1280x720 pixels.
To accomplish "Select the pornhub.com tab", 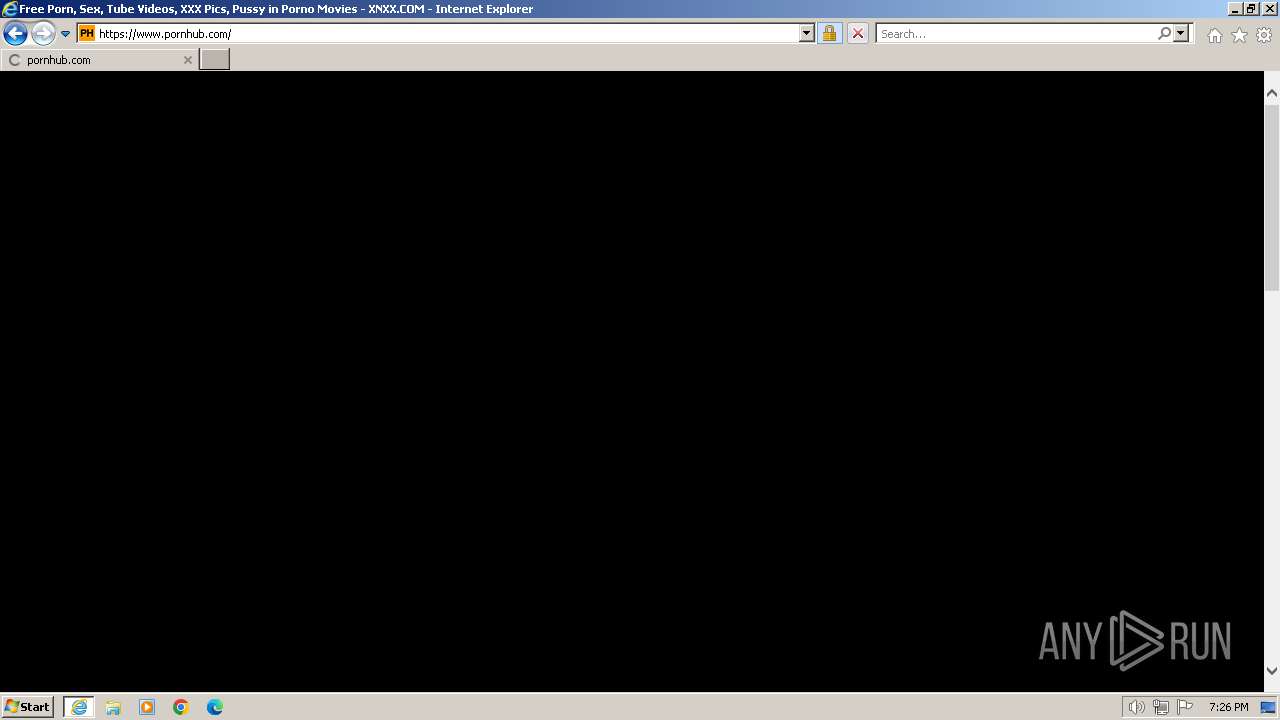I will [x=99, y=60].
